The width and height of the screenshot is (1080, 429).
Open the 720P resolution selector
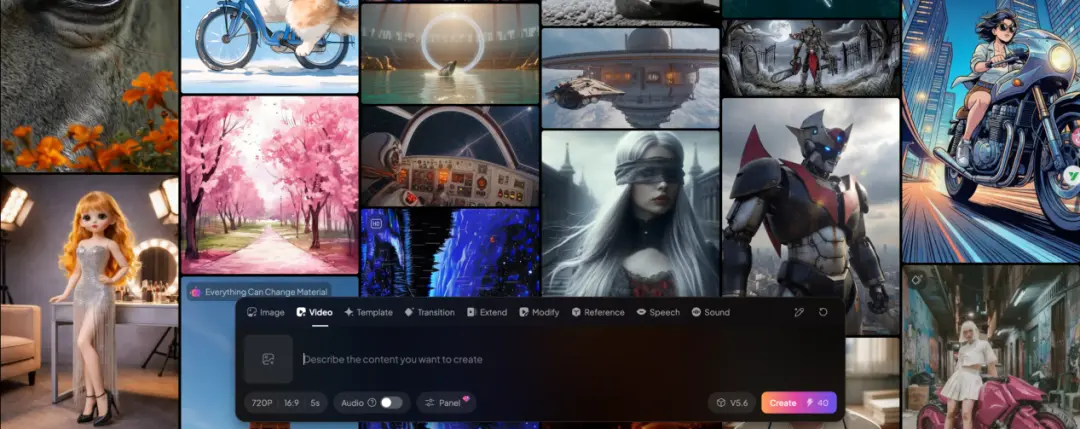[262, 403]
